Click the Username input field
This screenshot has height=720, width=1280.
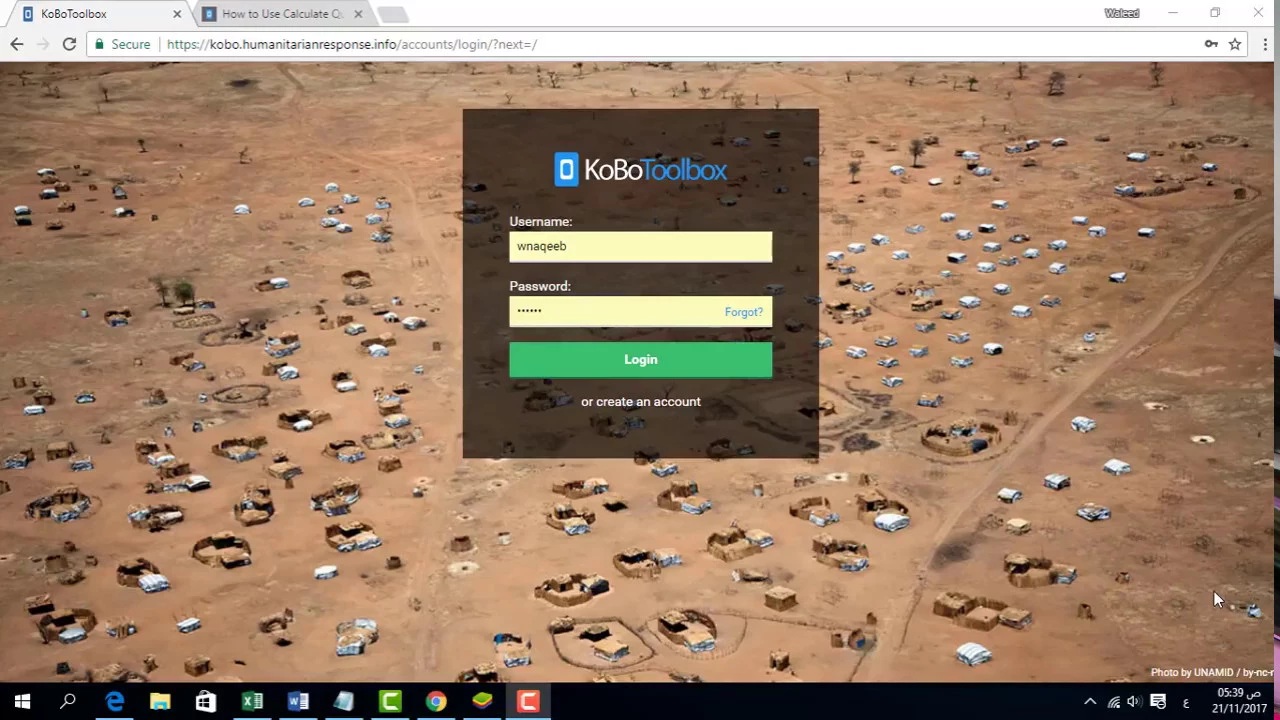point(640,247)
